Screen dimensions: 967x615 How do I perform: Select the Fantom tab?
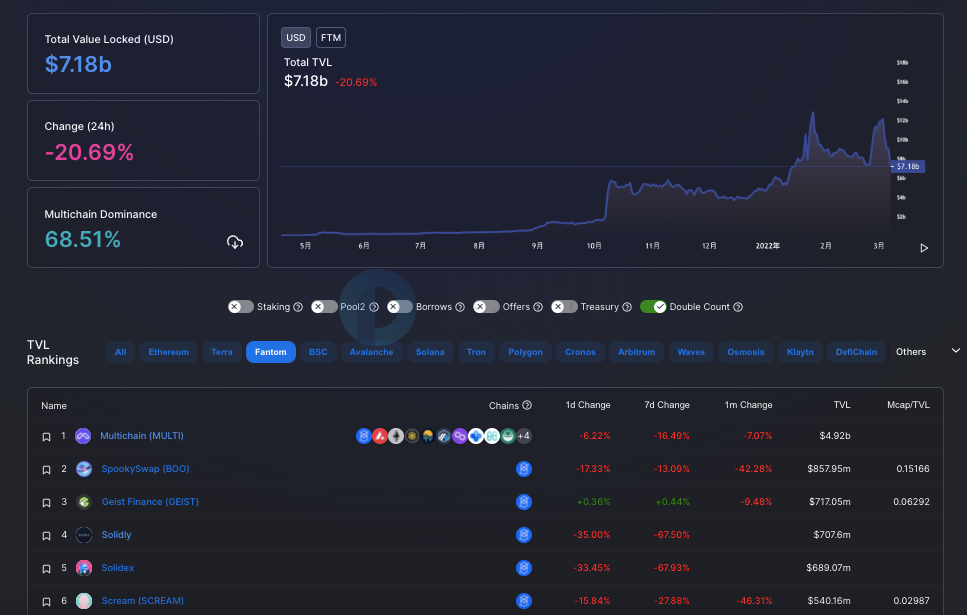point(271,352)
